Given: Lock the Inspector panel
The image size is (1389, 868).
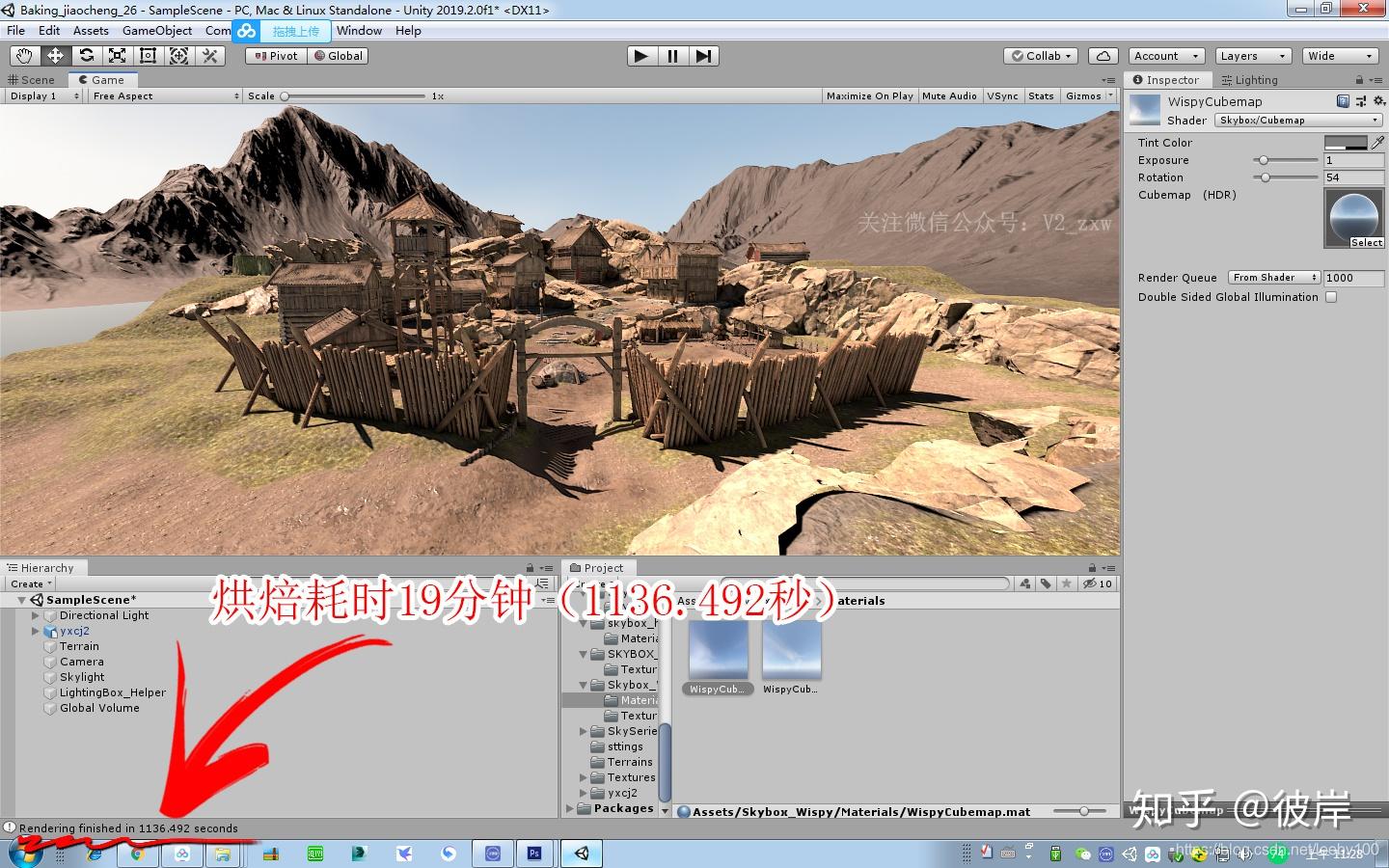Looking at the screenshot, I should pos(1359,80).
